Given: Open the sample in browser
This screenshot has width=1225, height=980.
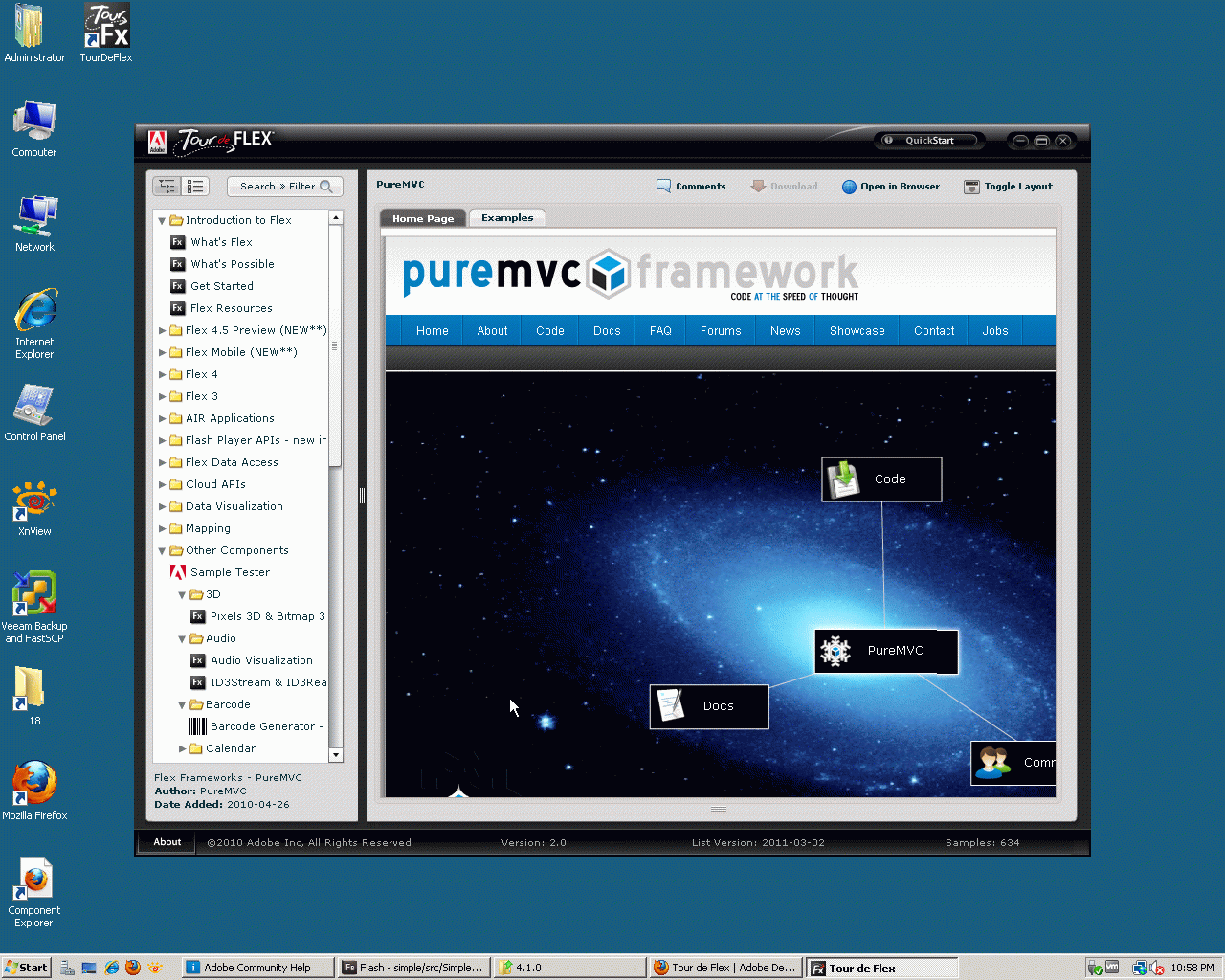Looking at the screenshot, I should pos(890,187).
